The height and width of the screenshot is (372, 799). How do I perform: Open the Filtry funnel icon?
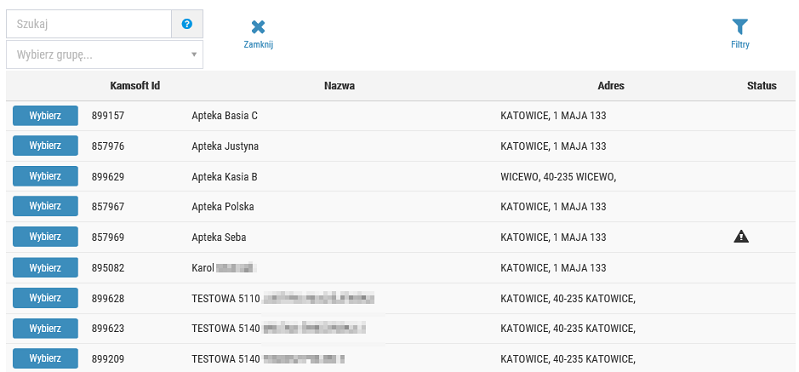[740, 27]
